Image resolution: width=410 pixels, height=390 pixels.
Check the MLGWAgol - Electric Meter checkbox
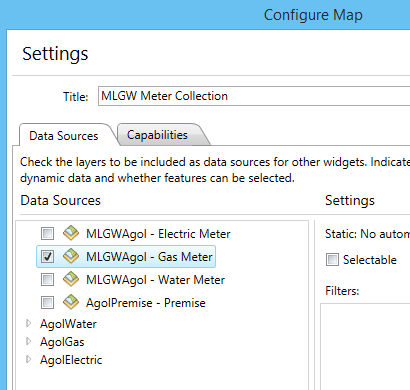pos(47,233)
